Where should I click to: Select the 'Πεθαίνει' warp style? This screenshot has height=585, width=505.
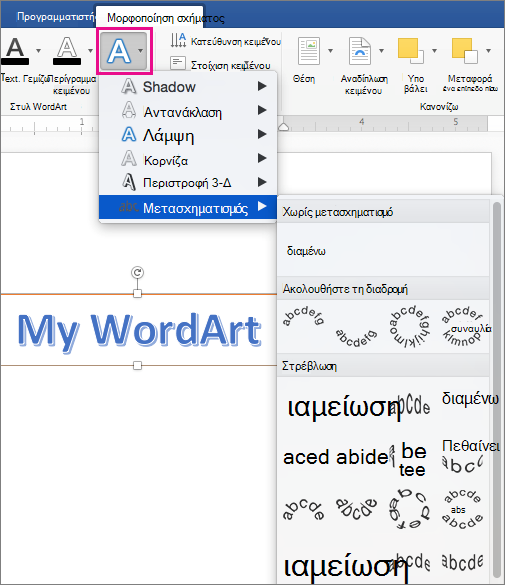coord(470,446)
